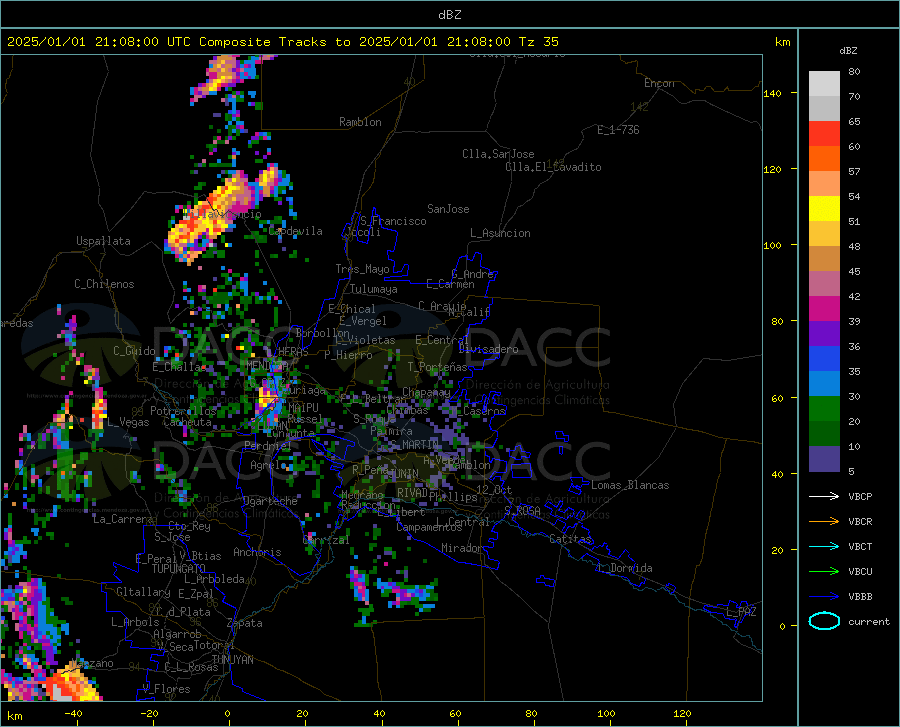Click the timestamp header 'Composite Tracks to' text
This screenshot has height=727, width=900.
click(274, 42)
